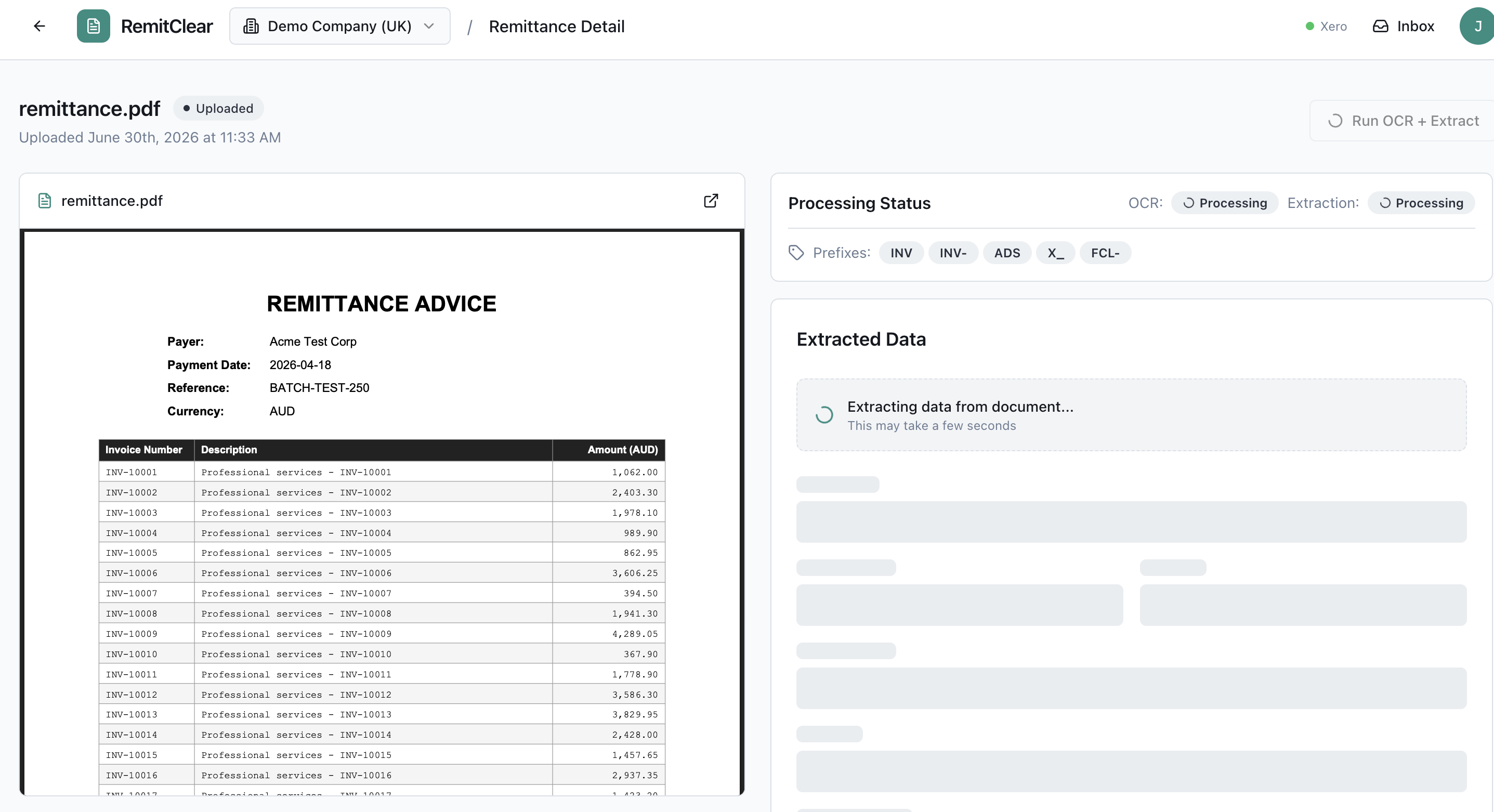1494x812 pixels.
Task: Select the X_ prefix chip
Action: tap(1056, 253)
